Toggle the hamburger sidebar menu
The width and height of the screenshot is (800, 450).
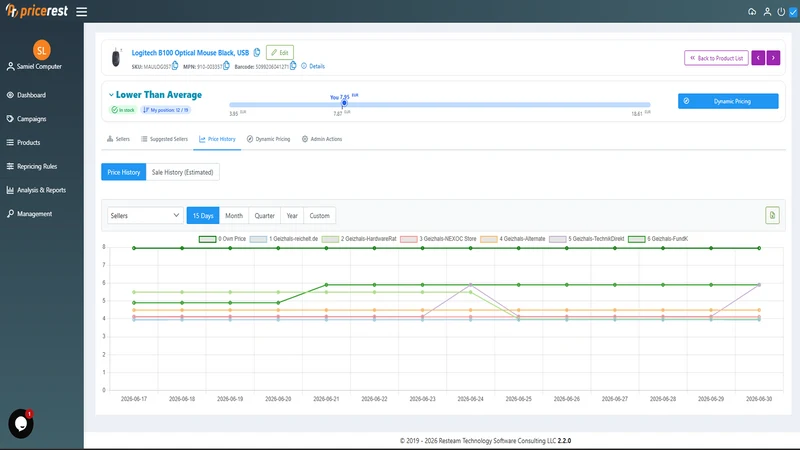pos(82,11)
